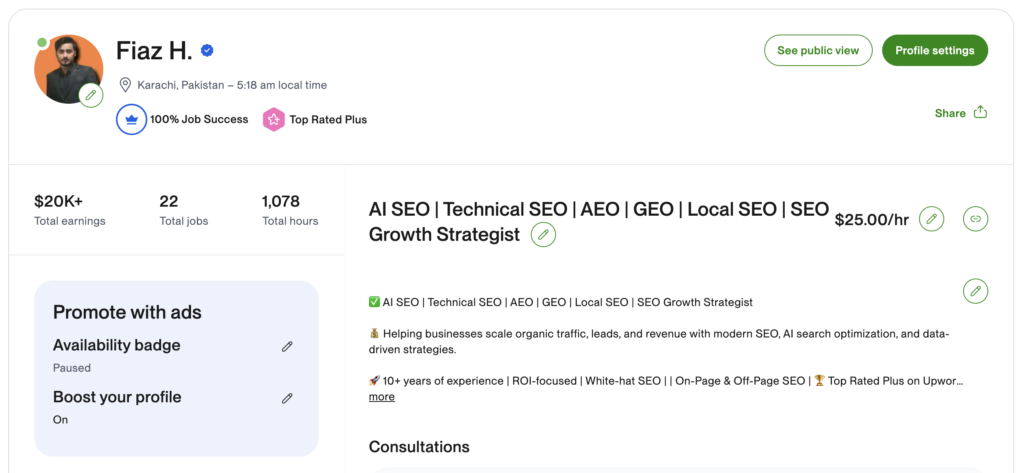The height and width of the screenshot is (473, 1024).
Task: Edit the Availability badge setting
Action: pos(287,346)
